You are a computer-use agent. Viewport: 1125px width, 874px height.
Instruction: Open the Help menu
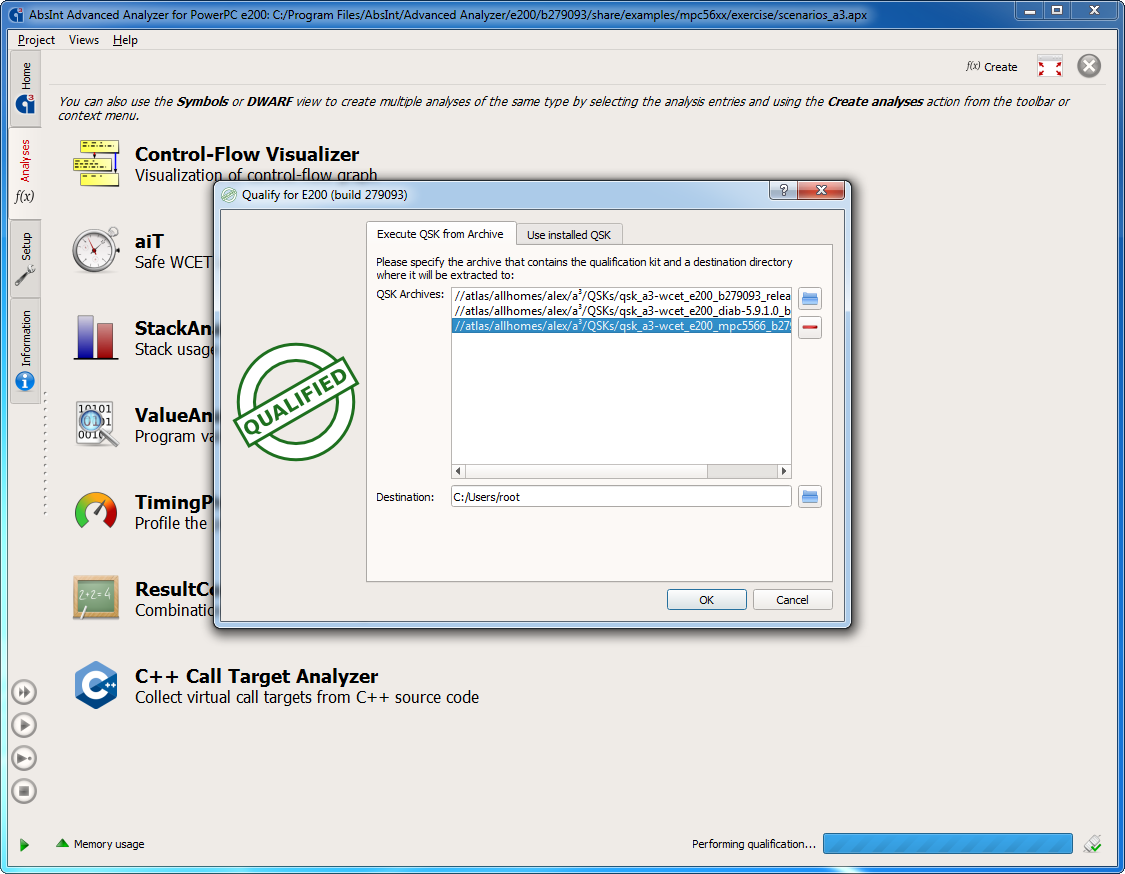(125, 40)
